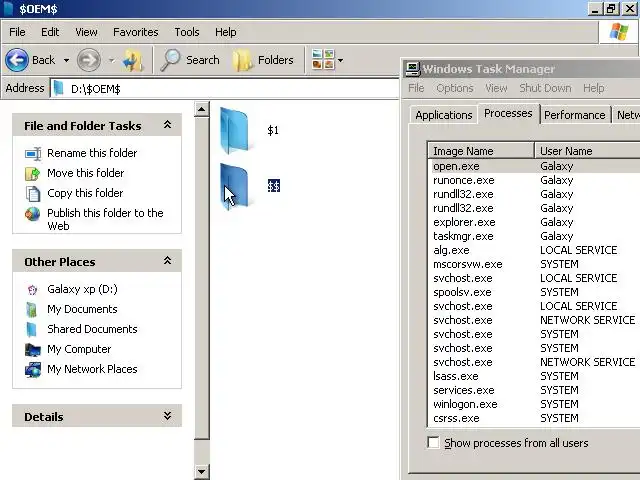Open the Shared Documents link

(x=92, y=329)
